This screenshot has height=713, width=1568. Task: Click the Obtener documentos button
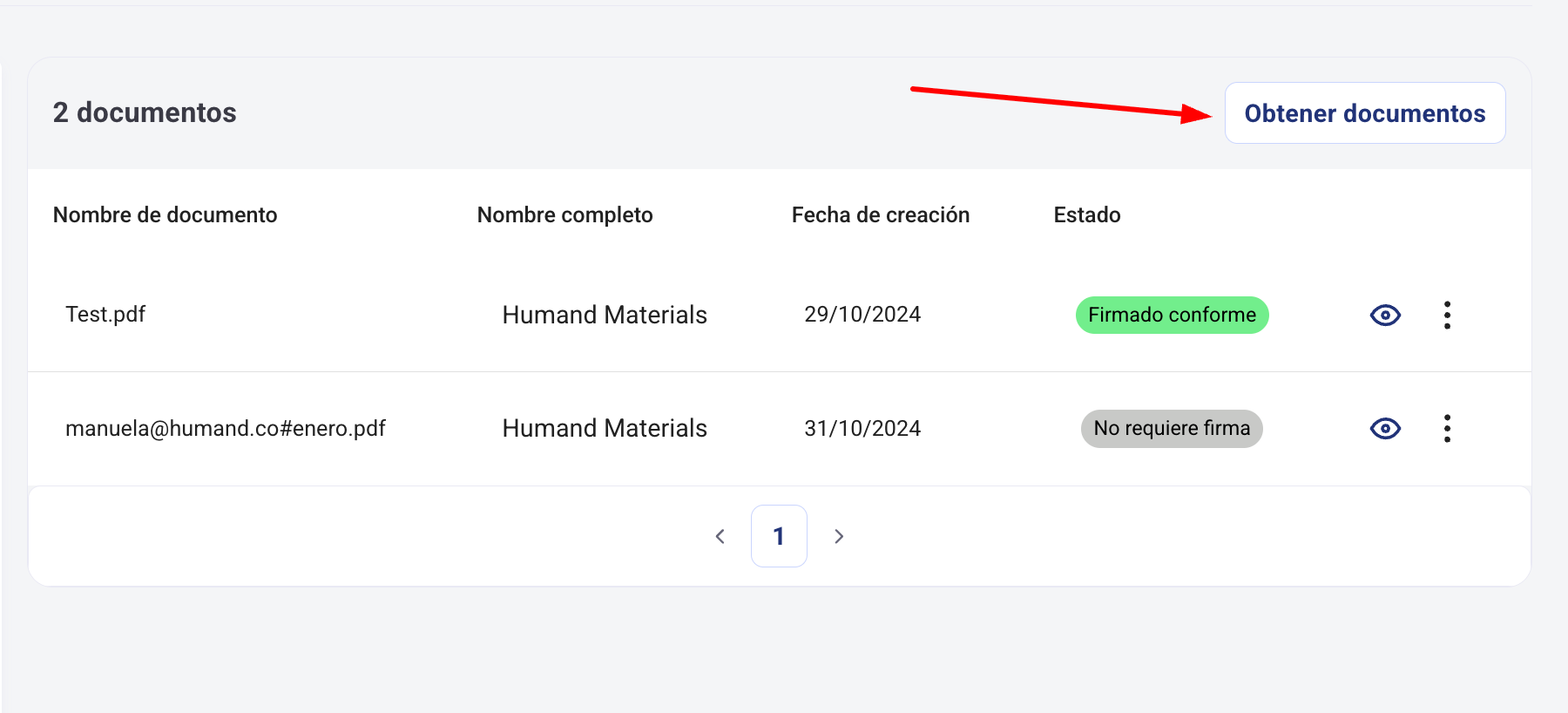(1364, 113)
